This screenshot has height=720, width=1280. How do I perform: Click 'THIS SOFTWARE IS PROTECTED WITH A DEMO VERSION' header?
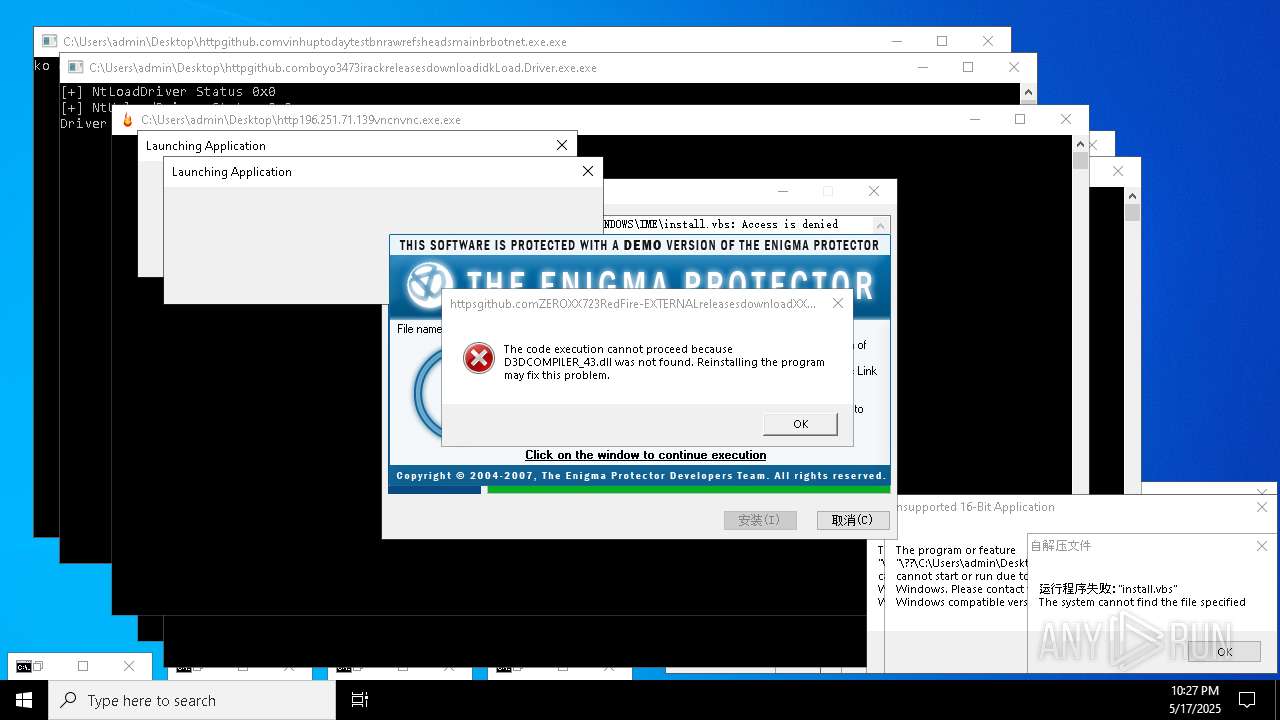(x=639, y=245)
